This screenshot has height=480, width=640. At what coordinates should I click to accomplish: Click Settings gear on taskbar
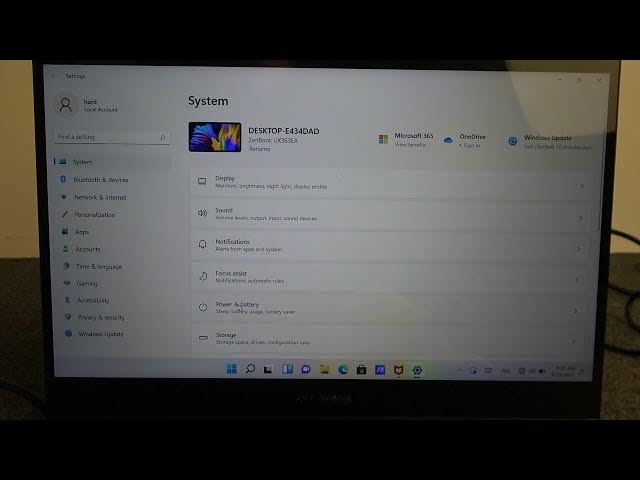417,370
